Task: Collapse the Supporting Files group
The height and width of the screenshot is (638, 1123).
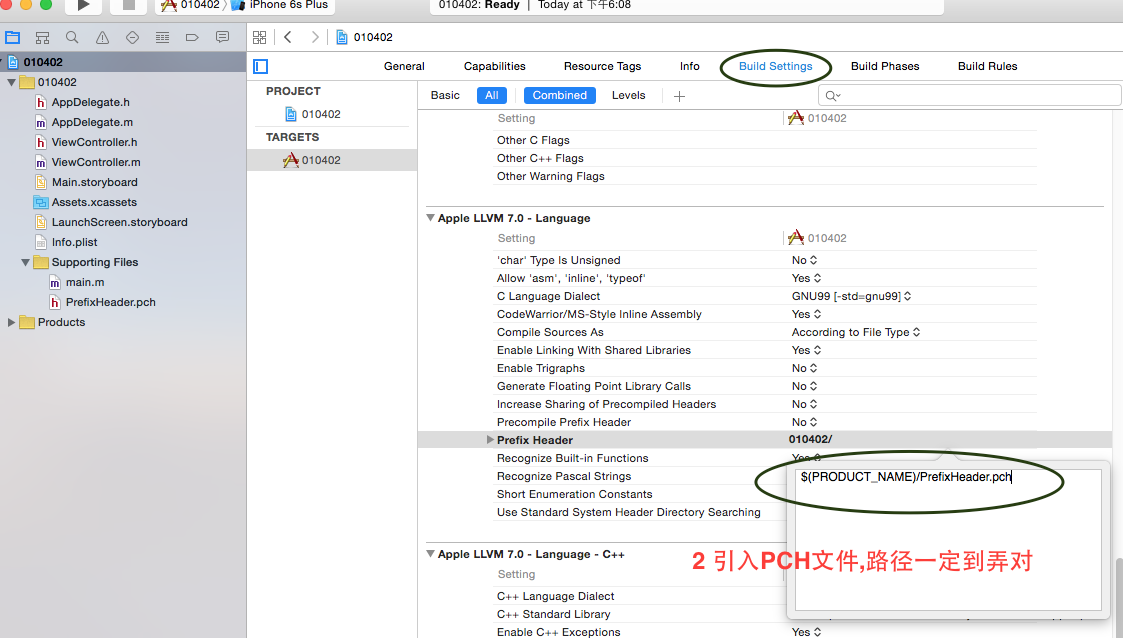Action: click(26, 262)
